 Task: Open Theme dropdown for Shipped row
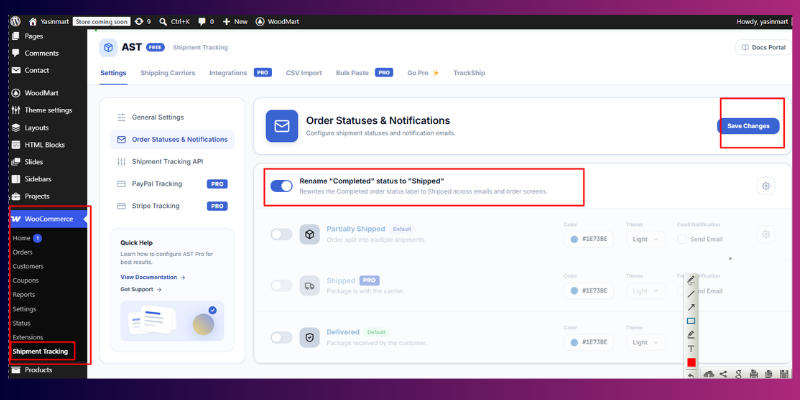pyautogui.click(x=645, y=291)
